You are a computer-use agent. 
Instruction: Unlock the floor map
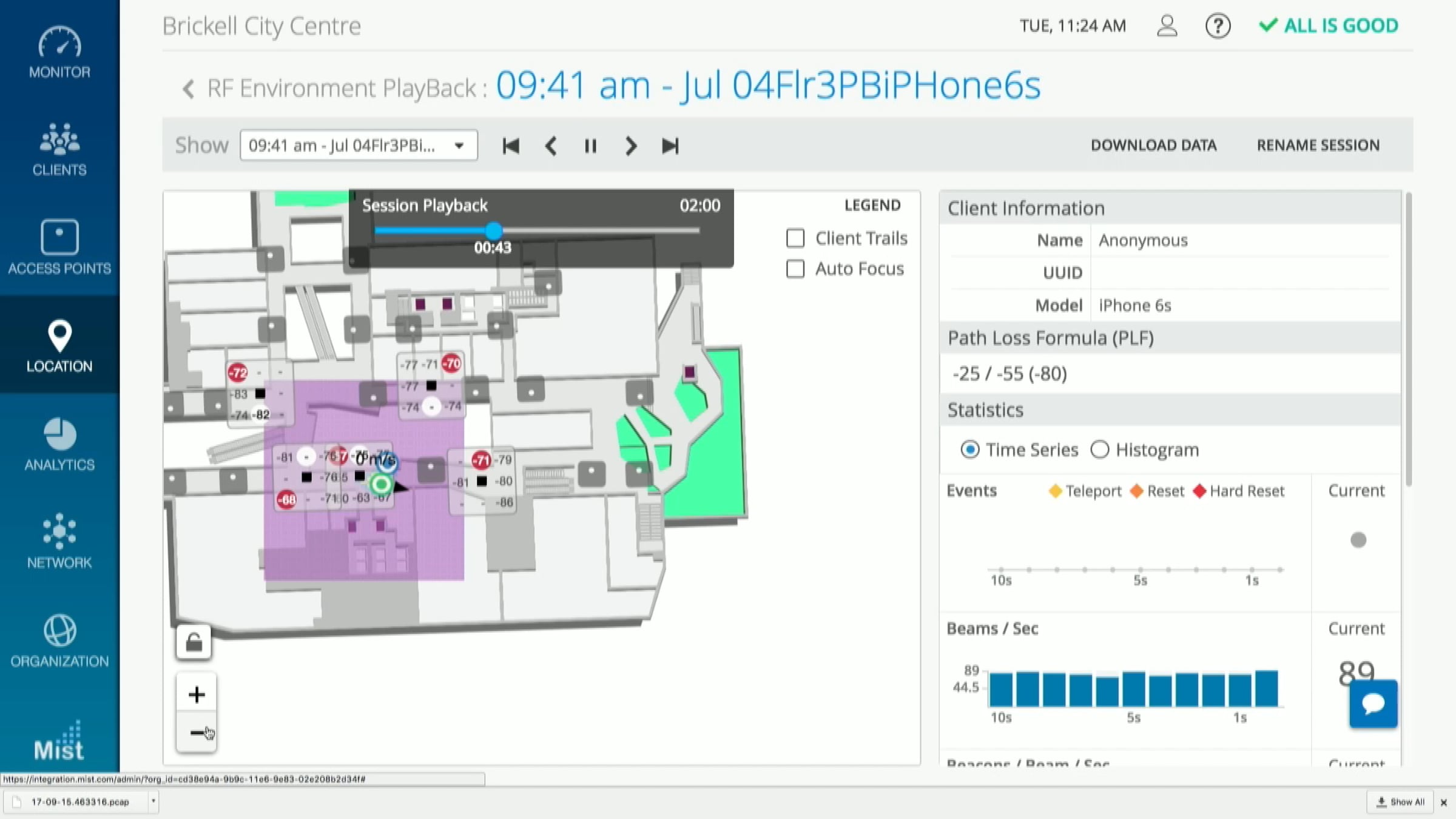click(194, 642)
